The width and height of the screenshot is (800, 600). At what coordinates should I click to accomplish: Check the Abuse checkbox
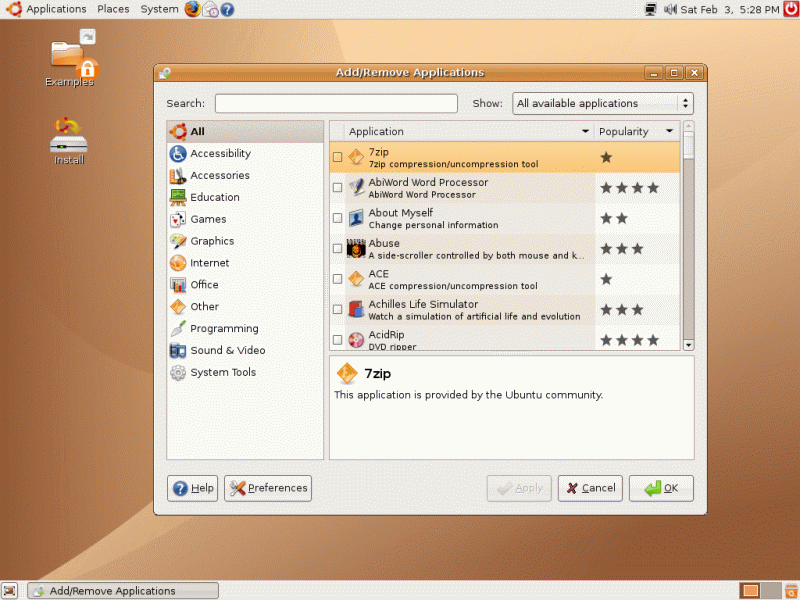pos(337,248)
